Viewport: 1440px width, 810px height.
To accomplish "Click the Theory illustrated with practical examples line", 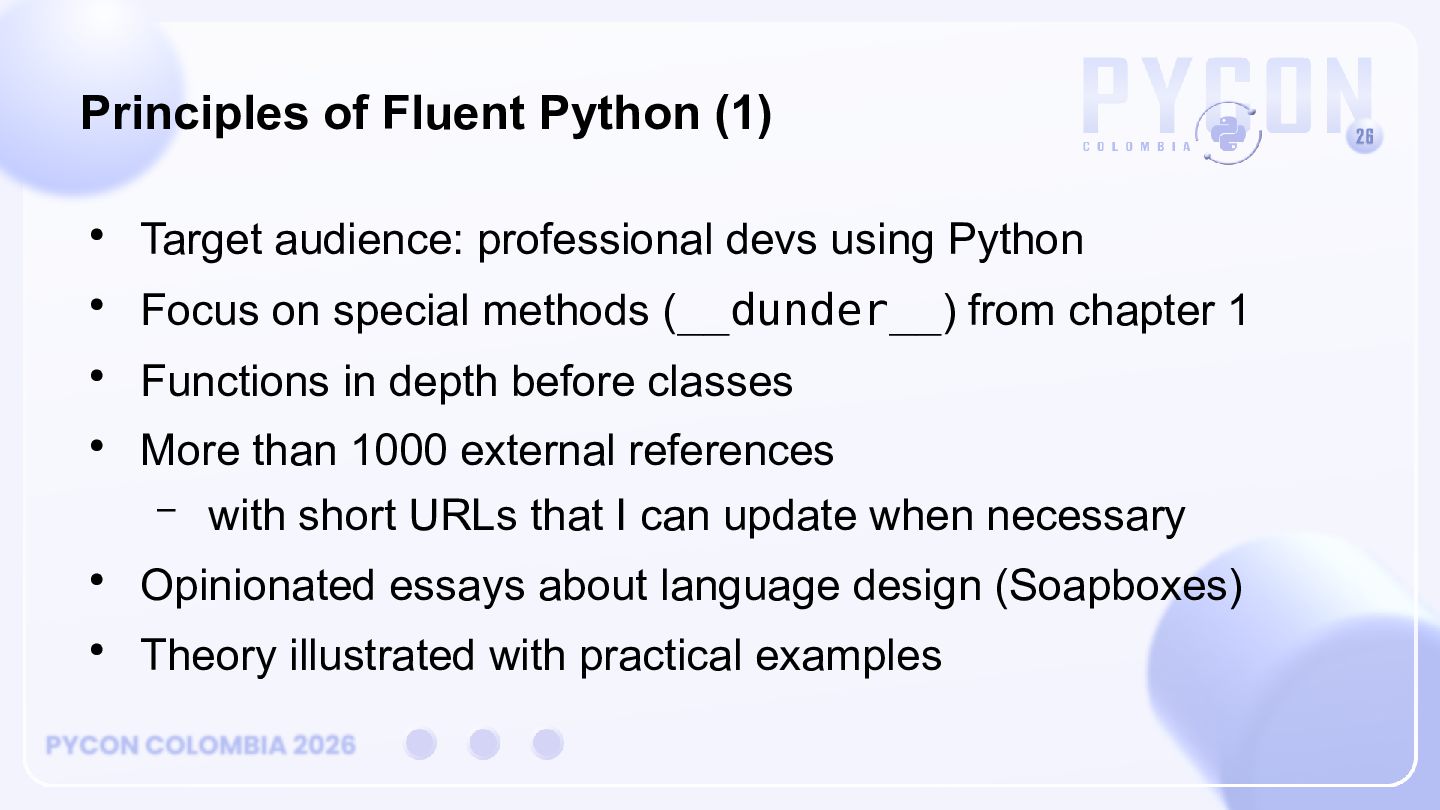I will [541, 656].
